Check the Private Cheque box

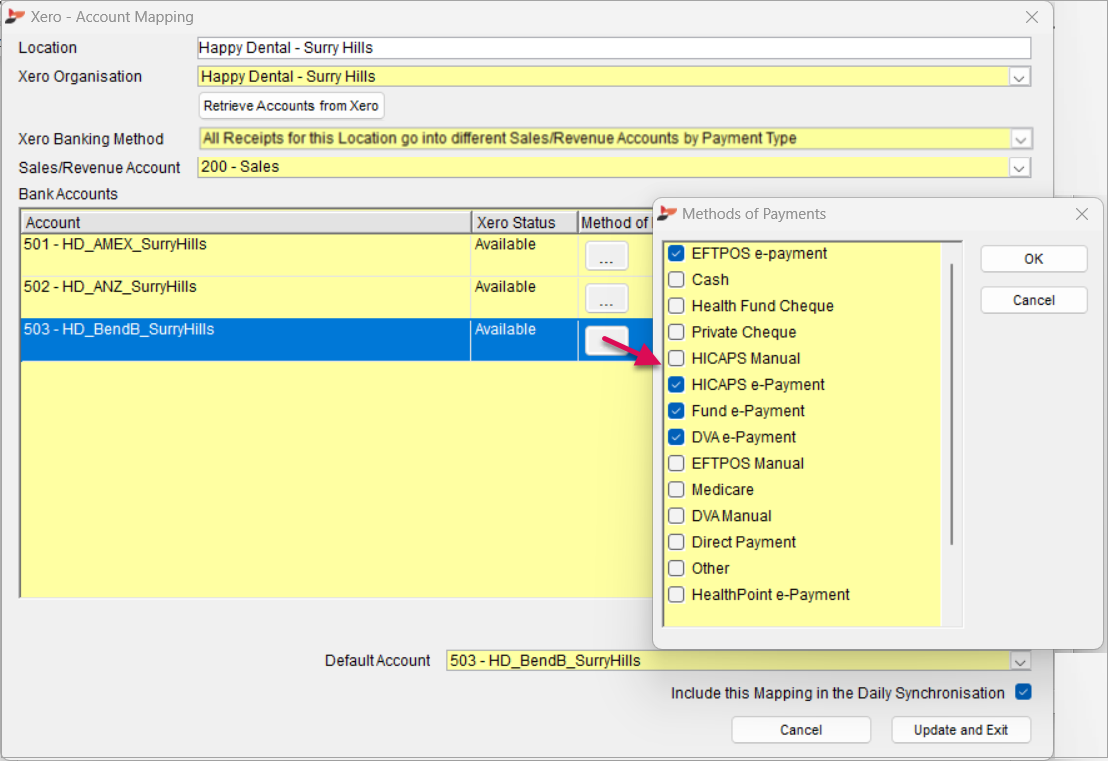676,332
